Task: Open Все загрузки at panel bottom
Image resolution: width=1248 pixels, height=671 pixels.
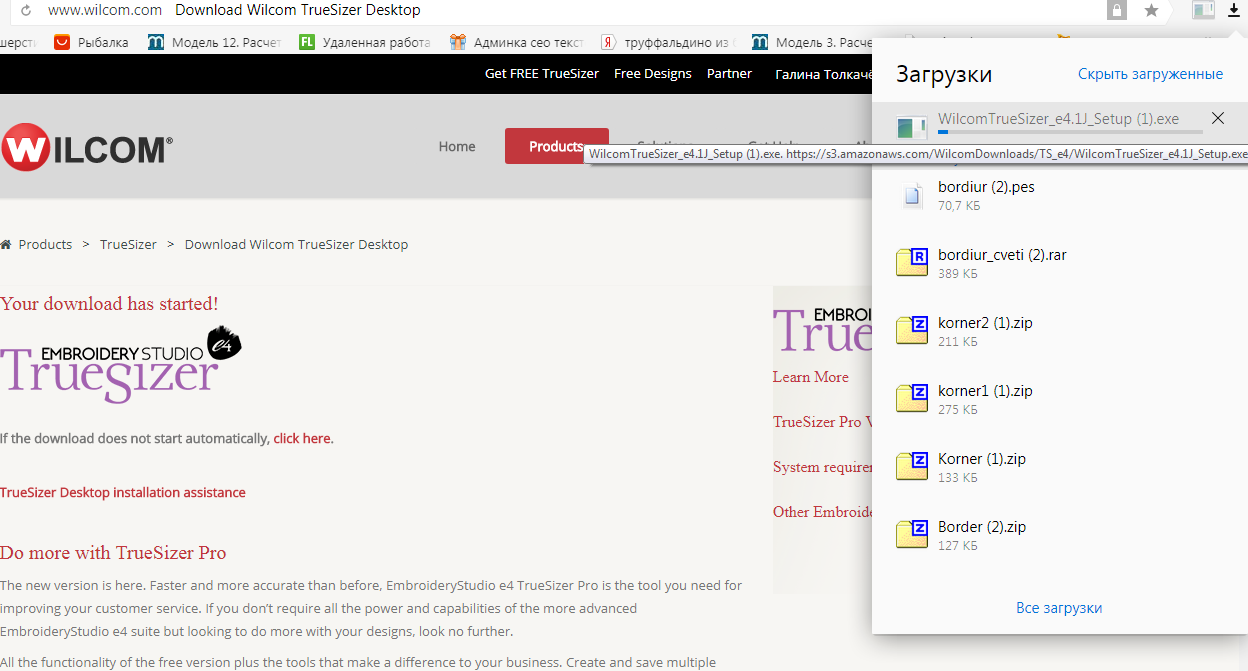Action: click(x=1058, y=608)
